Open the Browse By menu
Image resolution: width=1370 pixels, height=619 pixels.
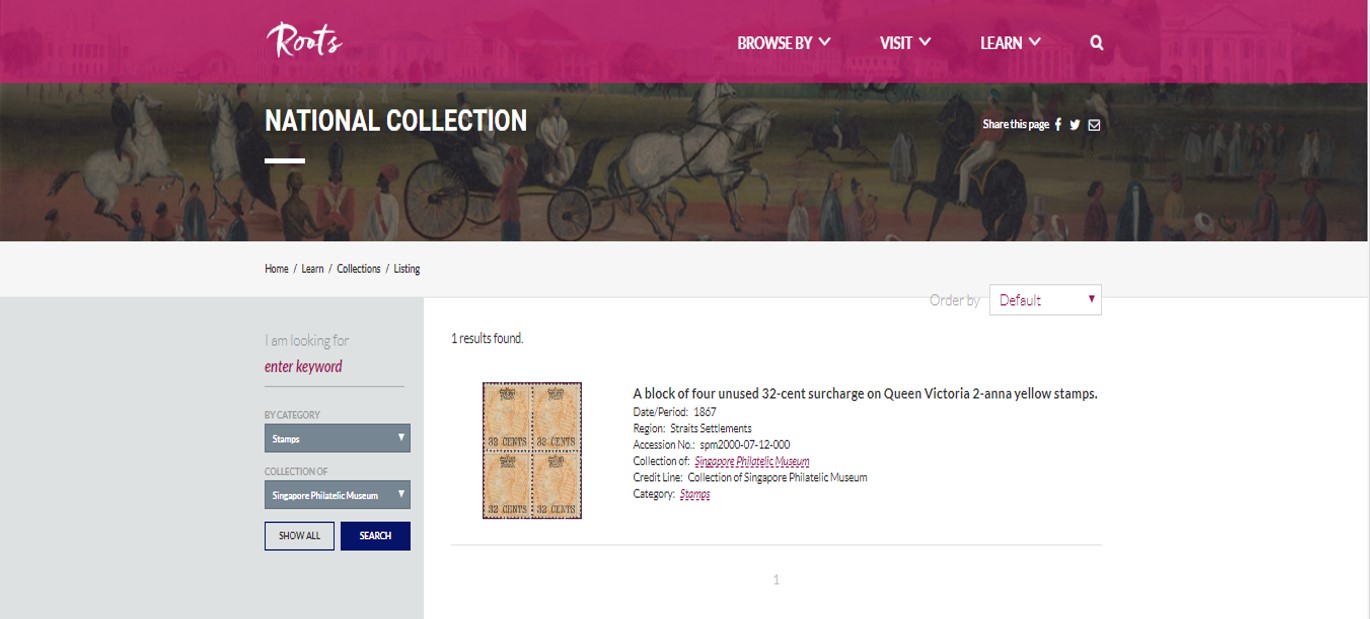pos(784,43)
